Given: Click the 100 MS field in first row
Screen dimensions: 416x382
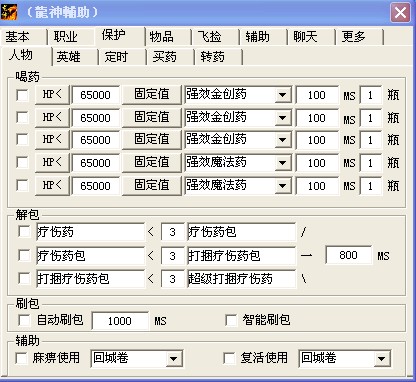Looking at the screenshot, I should (317, 95).
